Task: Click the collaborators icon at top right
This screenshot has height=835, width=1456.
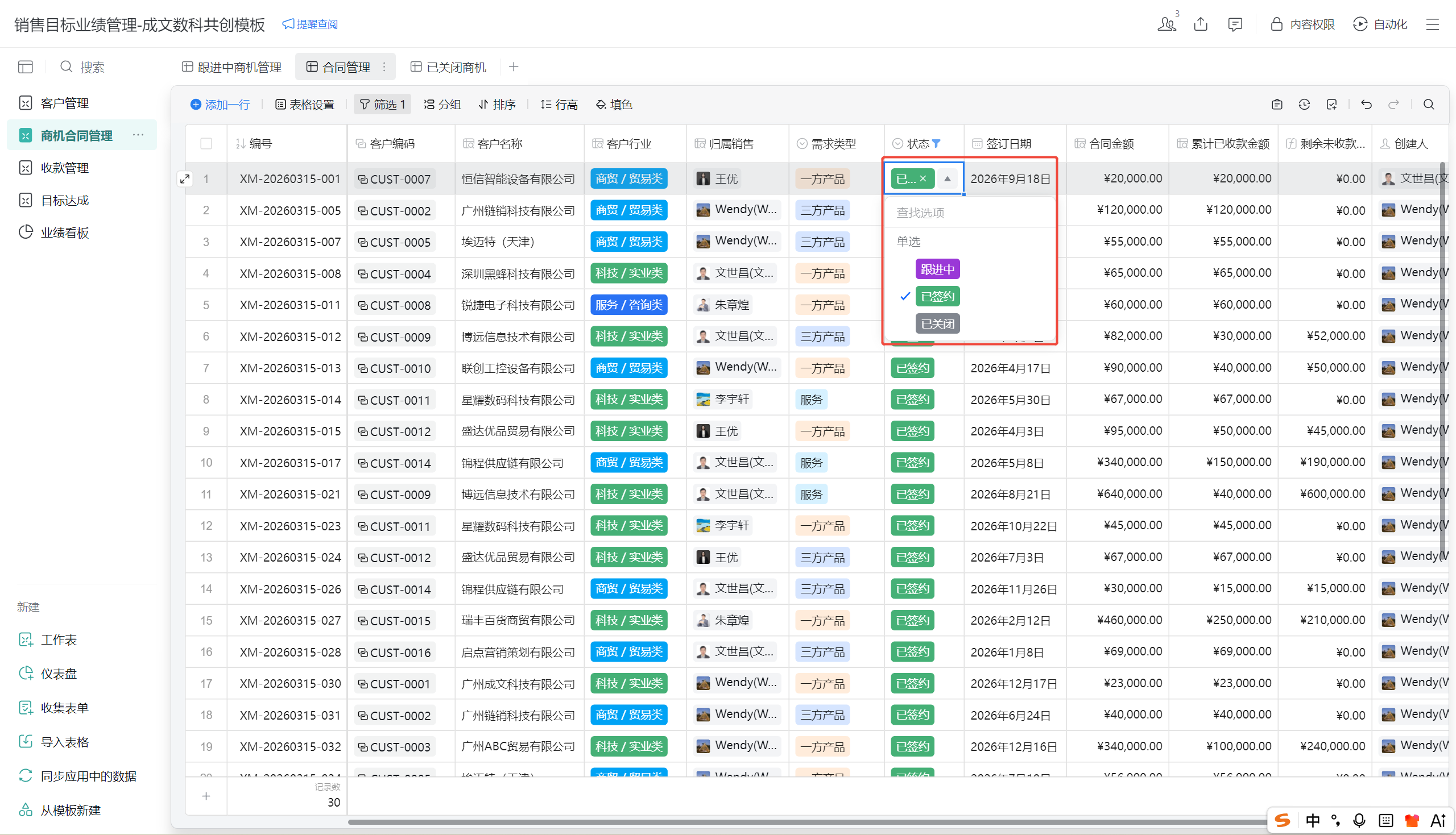Action: click(x=1167, y=24)
